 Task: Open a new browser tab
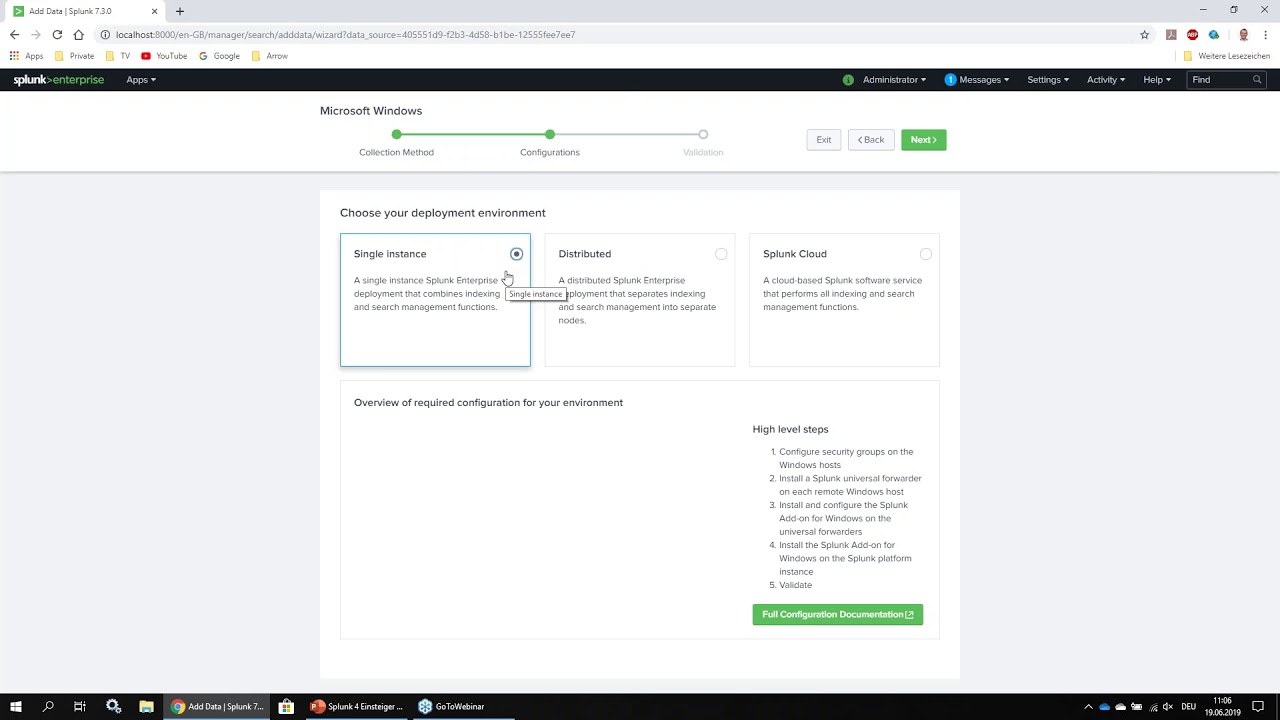click(180, 11)
